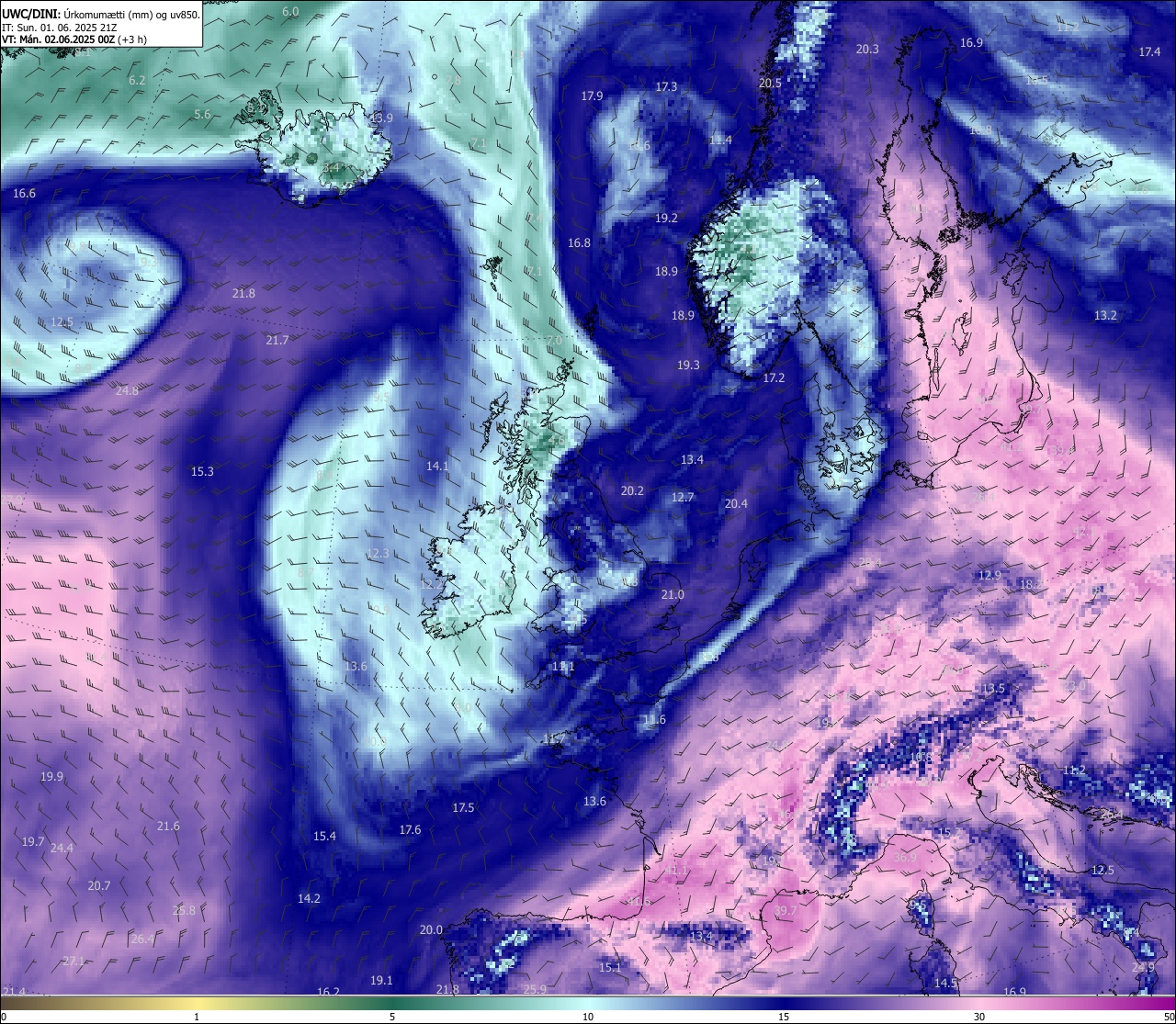Image resolution: width=1176 pixels, height=1024 pixels.
Task: Click the map value 20.5
Action: 770,83
